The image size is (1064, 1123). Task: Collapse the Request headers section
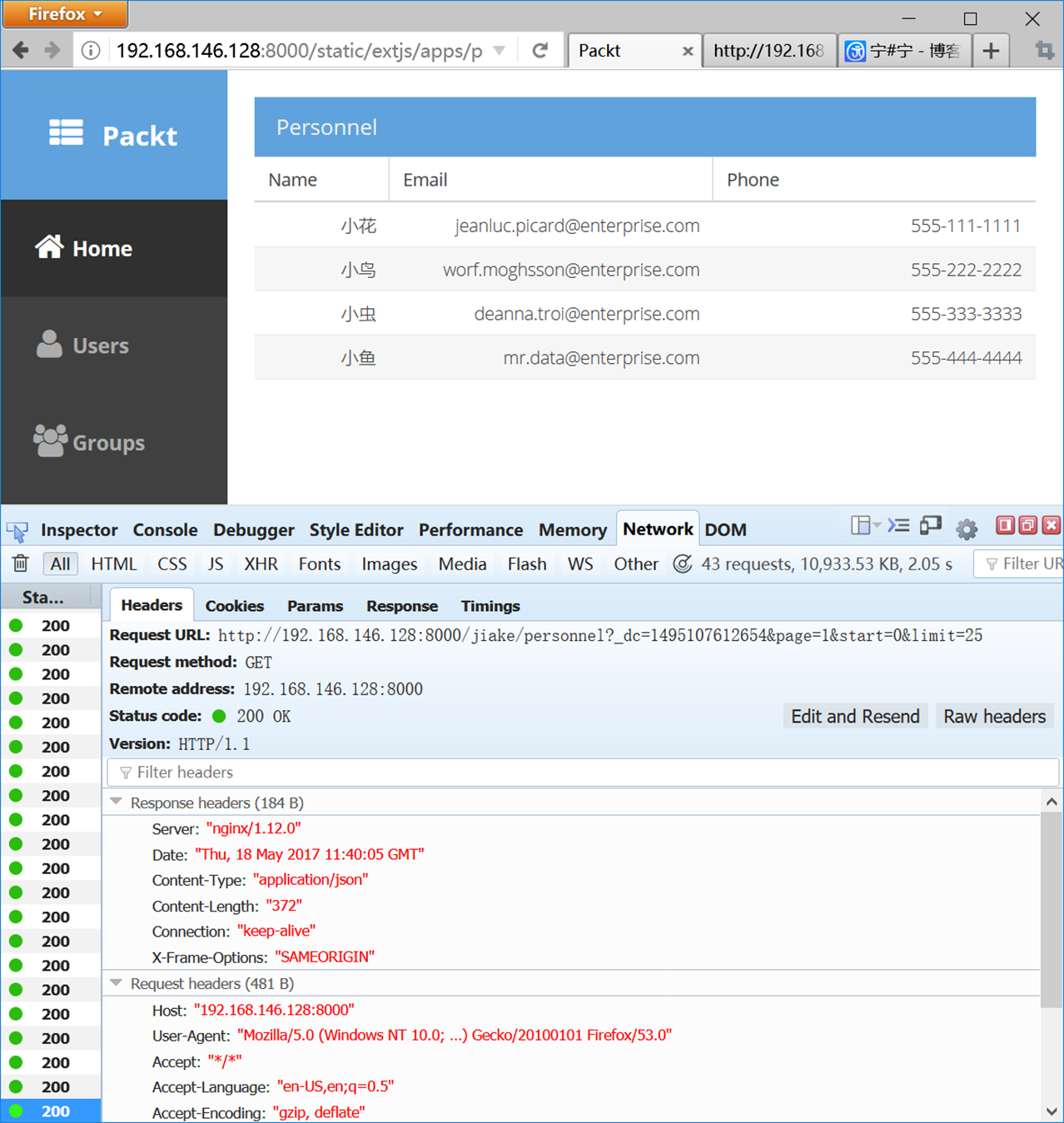(117, 982)
